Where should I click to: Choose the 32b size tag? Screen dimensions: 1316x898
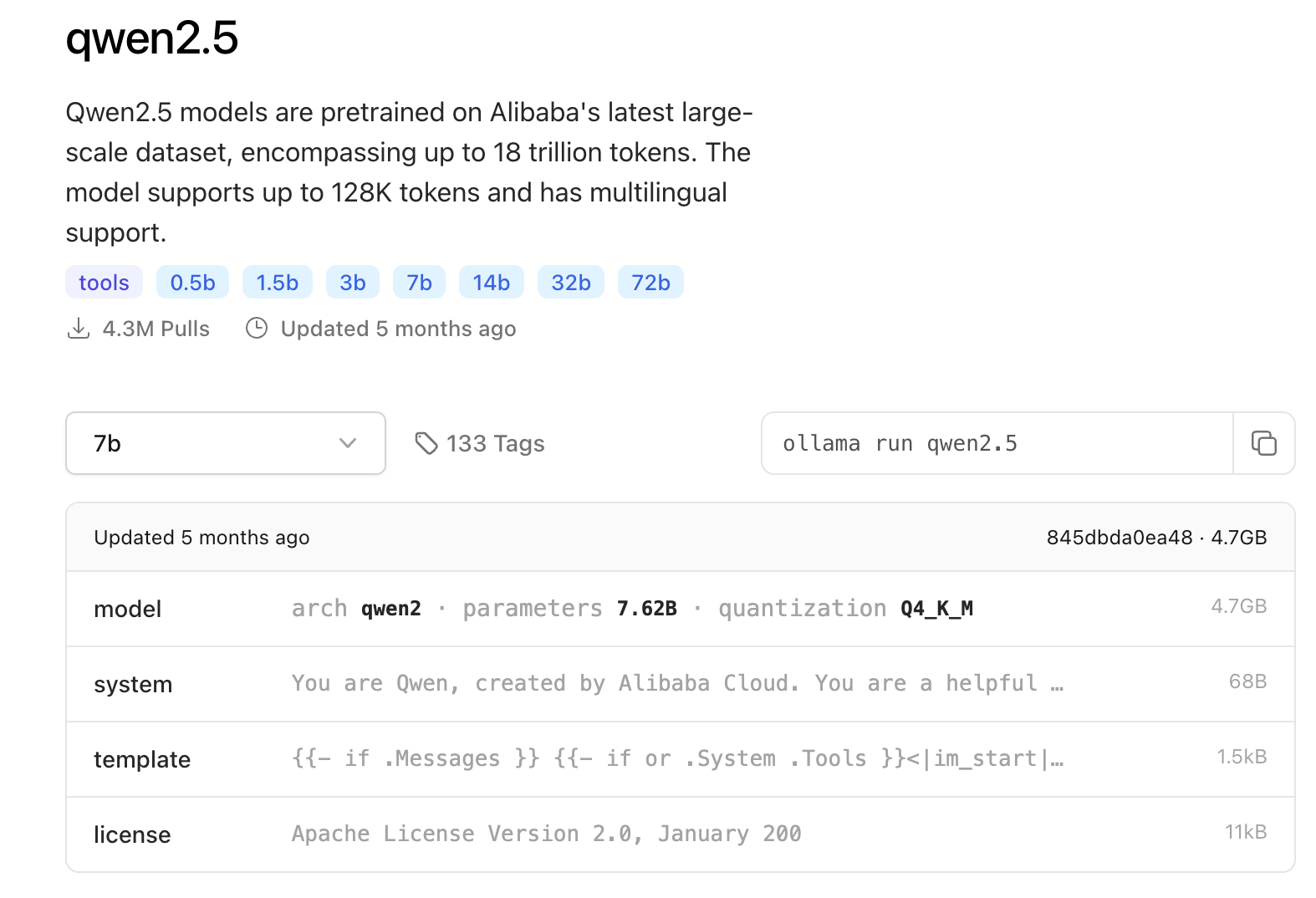[570, 283]
